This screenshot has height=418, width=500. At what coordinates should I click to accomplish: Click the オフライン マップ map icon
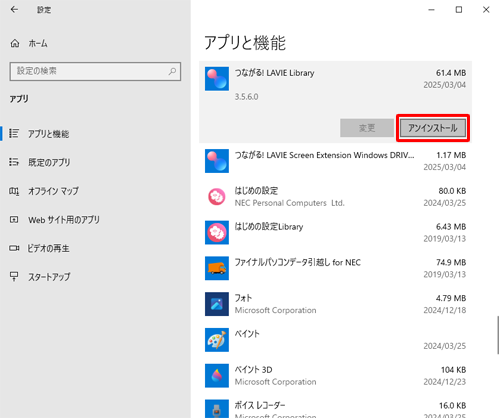coord(14,191)
